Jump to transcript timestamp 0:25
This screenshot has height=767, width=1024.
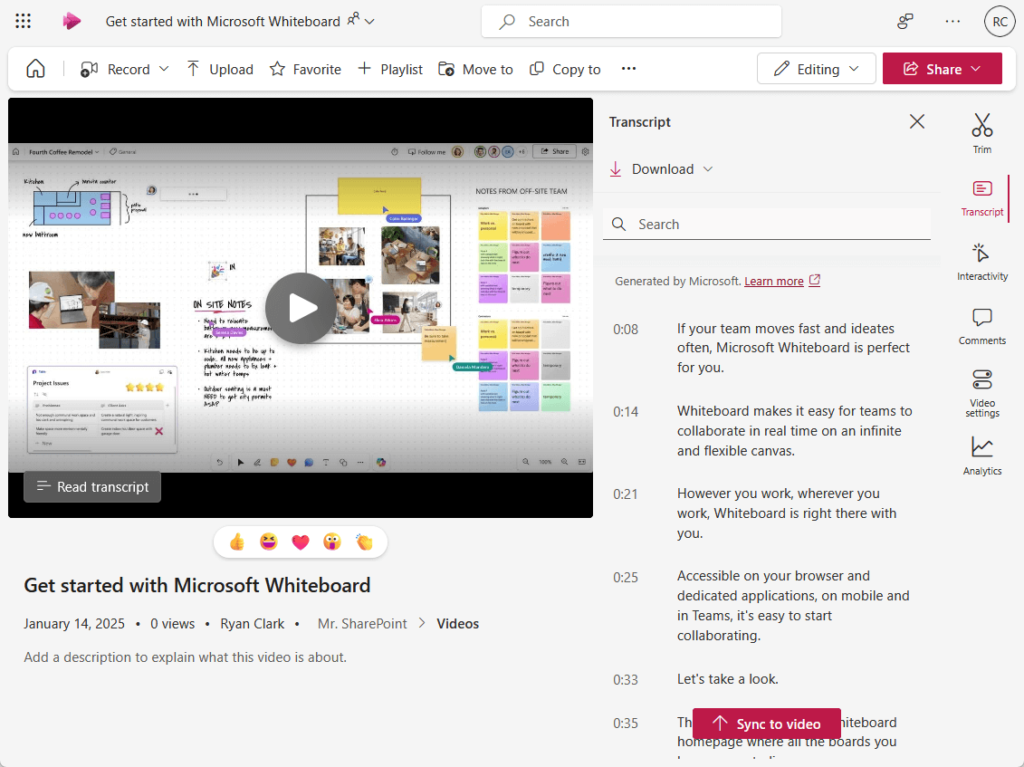(x=625, y=578)
